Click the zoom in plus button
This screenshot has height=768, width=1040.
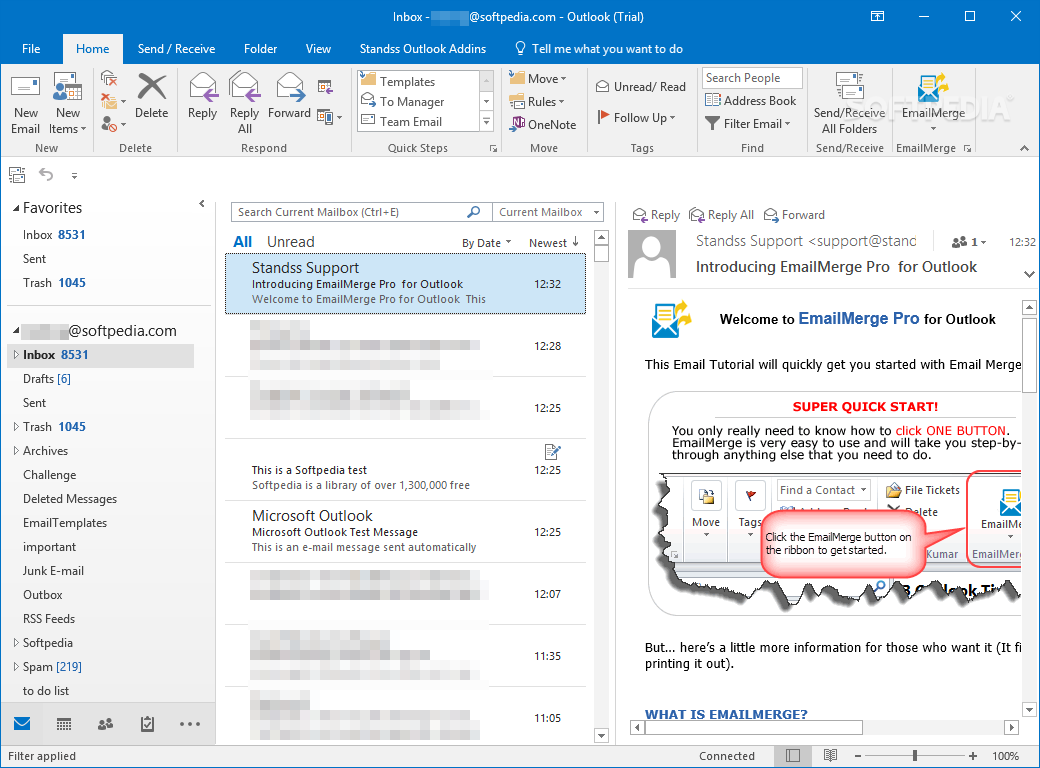pos(972,755)
